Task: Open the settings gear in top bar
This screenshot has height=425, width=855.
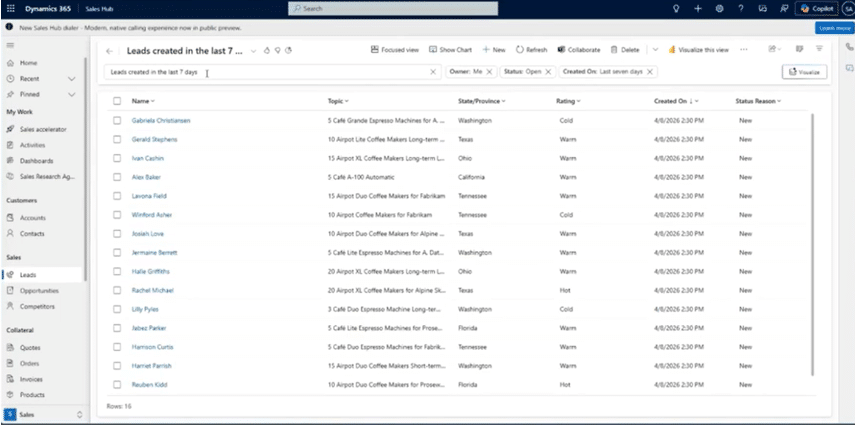Action: pos(719,8)
